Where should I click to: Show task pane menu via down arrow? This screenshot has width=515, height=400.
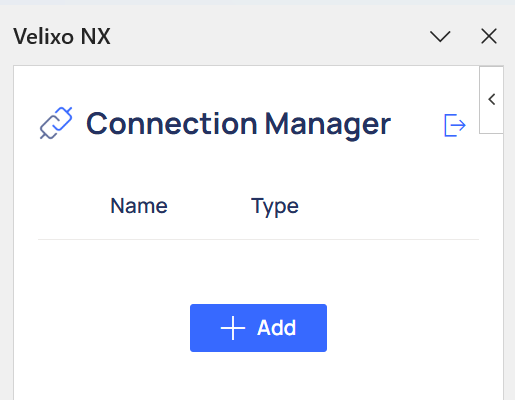(440, 36)
